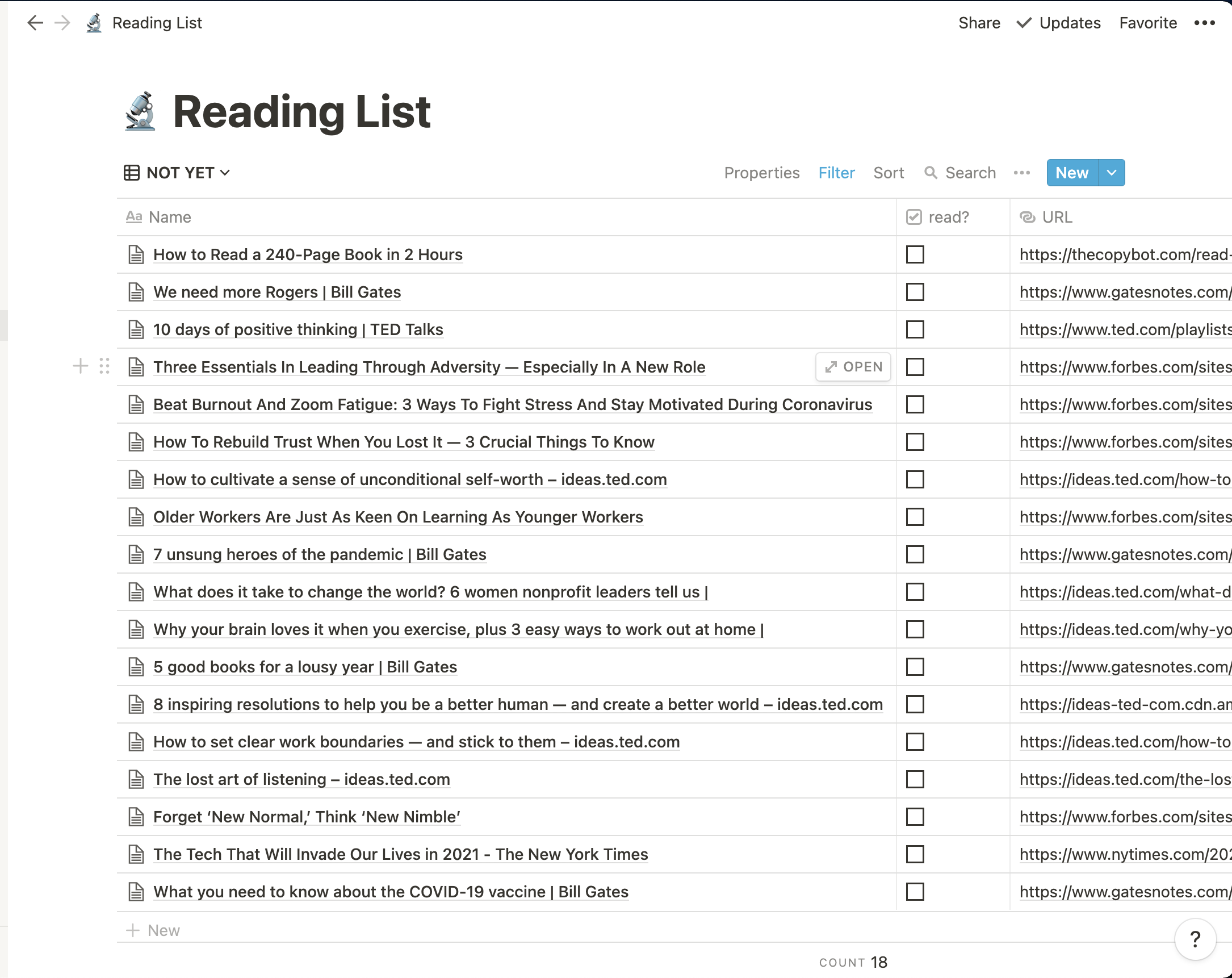The width and height of the screenshot is (1232, 978).
Task: Click Reading List breadcrumb text at top
Action: pos(157,23)
